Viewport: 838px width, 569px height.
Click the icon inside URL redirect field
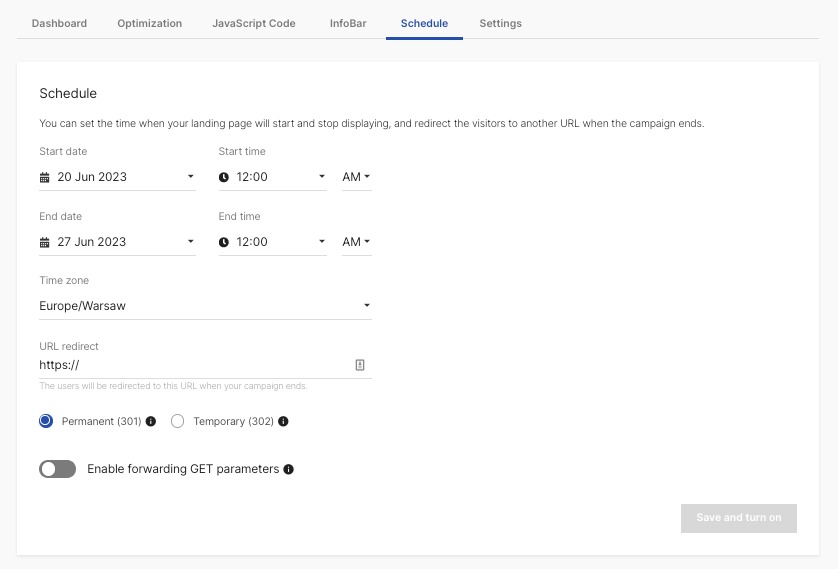click(360, 365)
